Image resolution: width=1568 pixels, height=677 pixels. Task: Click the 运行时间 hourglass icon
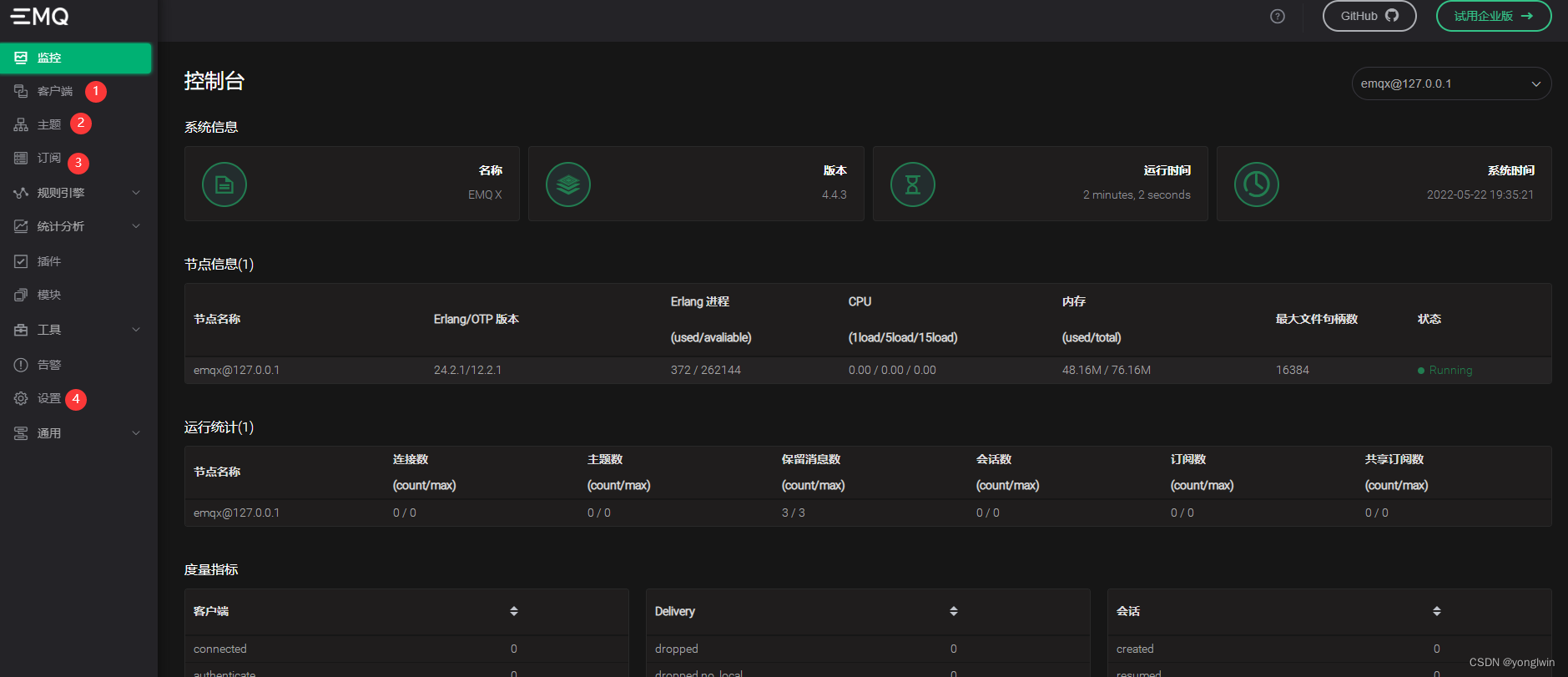(x=913, y=184)
